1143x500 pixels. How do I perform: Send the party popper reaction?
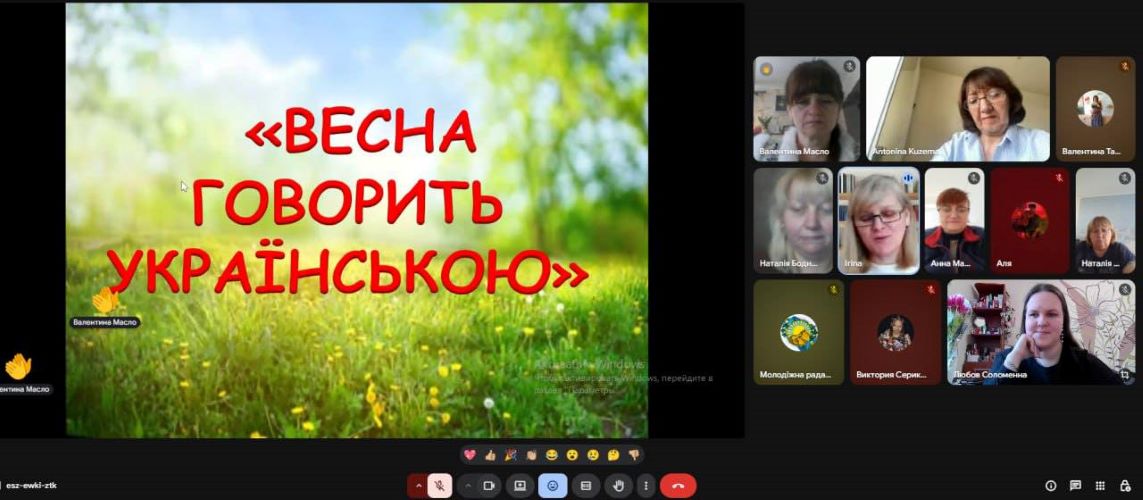[x=510, y=455]
